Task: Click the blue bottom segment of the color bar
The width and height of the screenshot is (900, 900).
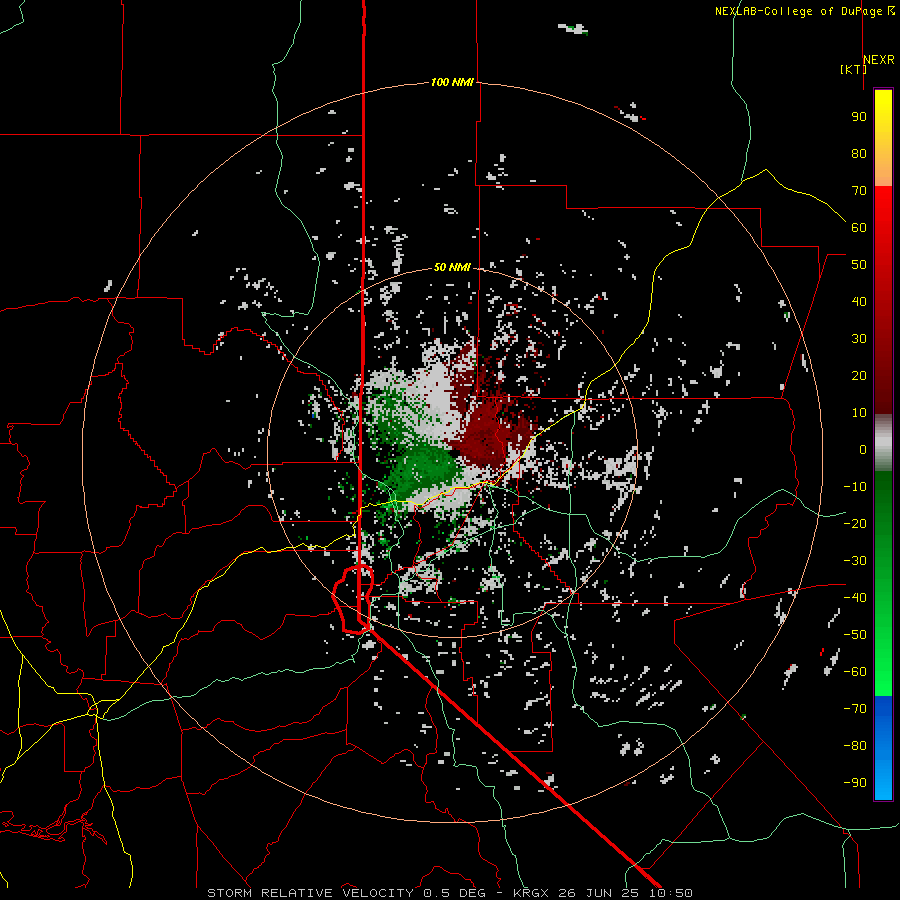Action: pyautogui.click(x=883, y=748)
